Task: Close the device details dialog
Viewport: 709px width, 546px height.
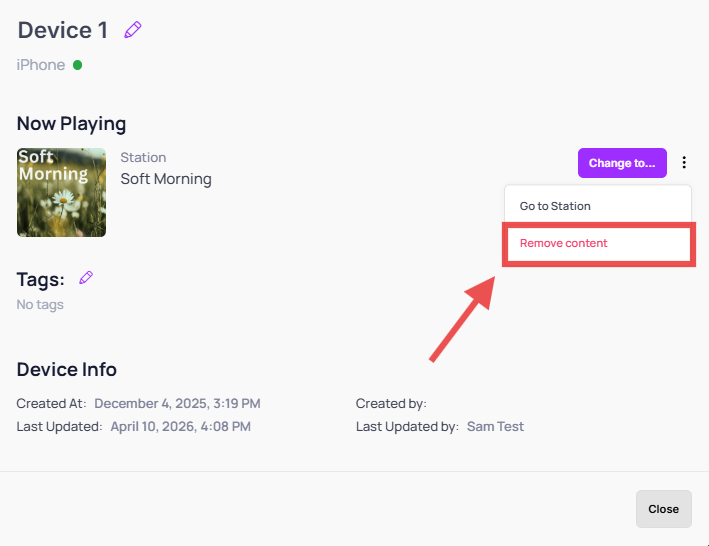Action: click(663, 509)
